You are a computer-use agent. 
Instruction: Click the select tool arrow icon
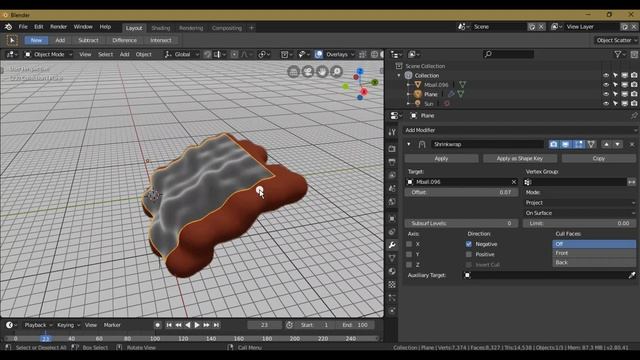click(x=12, y=40)
